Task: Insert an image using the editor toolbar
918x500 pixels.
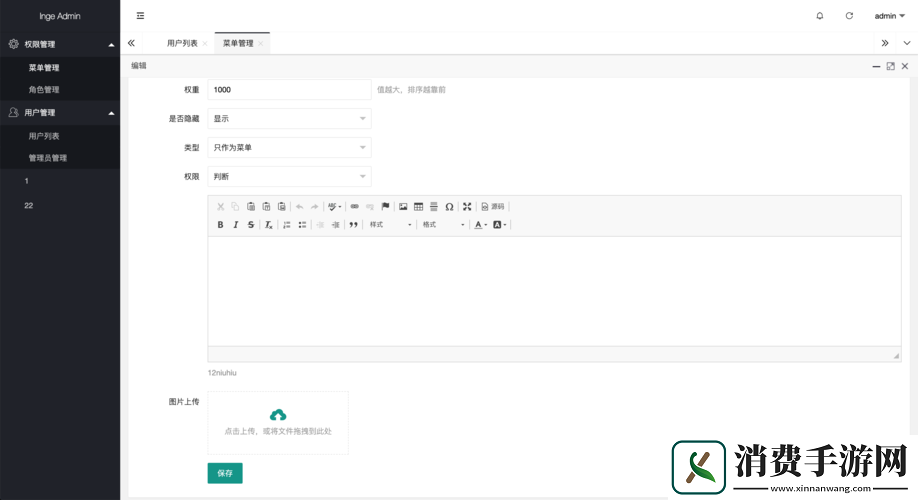Action: point(403,207)
